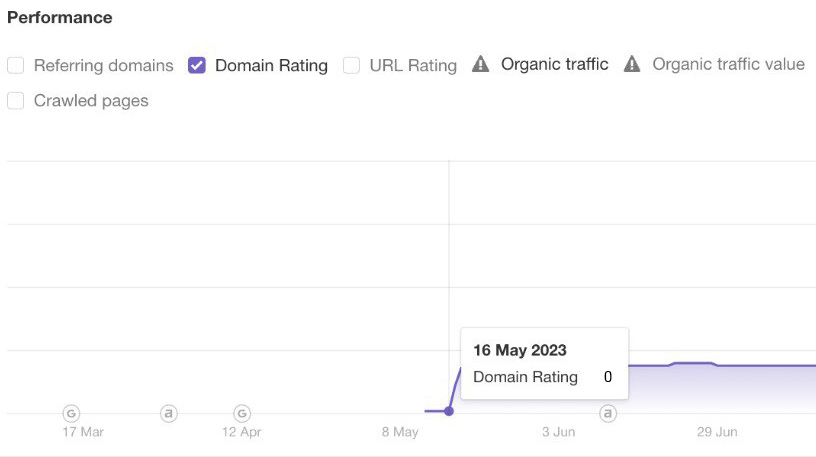Click the purple data point on the chart line

click(x=449, y=411)
